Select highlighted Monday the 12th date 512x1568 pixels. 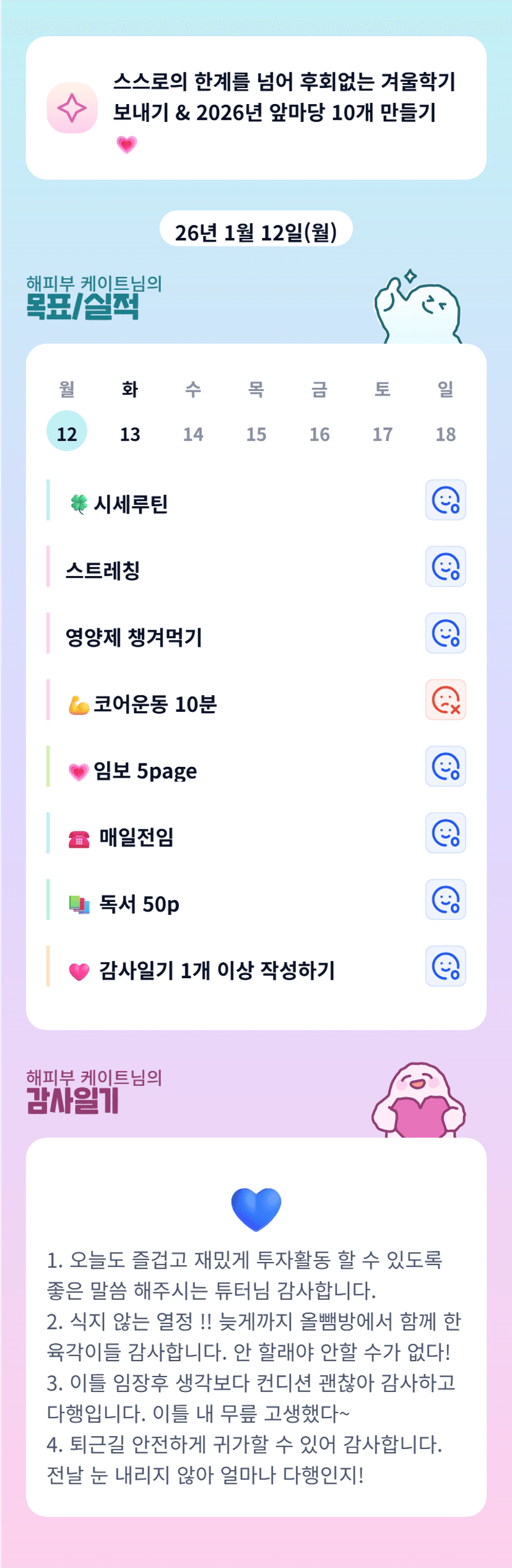[x=67, y=432]
